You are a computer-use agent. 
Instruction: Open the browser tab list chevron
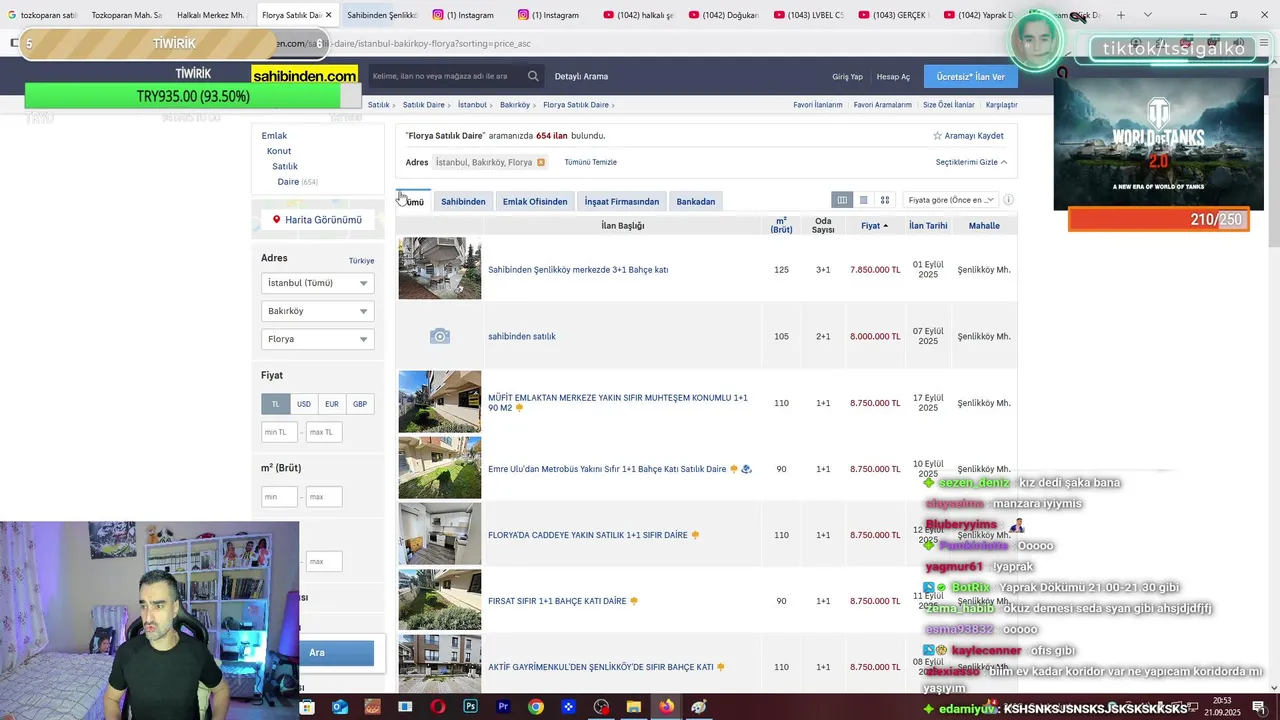(x=1148, y=15)
